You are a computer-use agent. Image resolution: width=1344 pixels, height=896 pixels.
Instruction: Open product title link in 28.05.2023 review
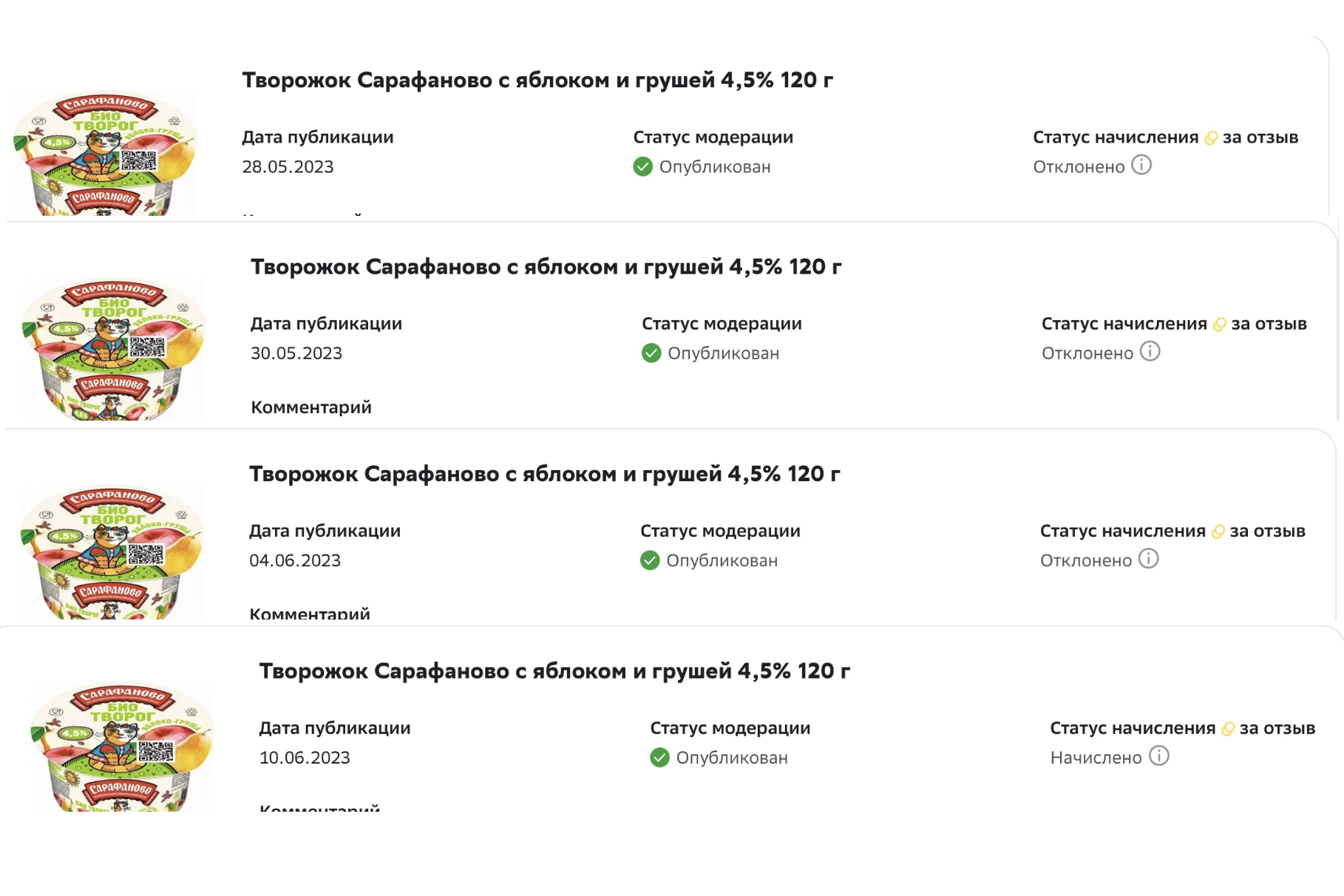click(x=537, y=80)
